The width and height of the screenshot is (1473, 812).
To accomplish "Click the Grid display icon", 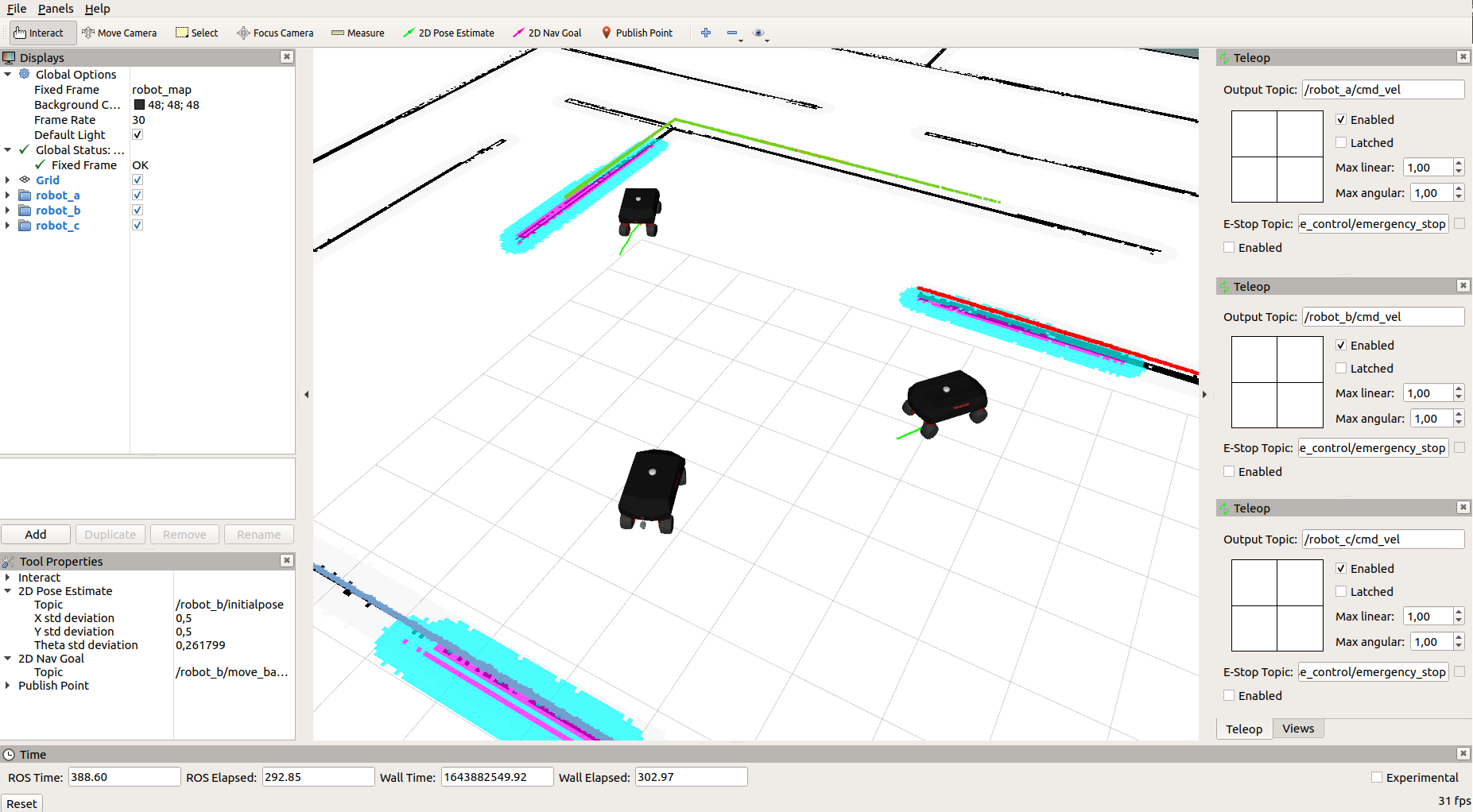I will [x=25, y=180].
